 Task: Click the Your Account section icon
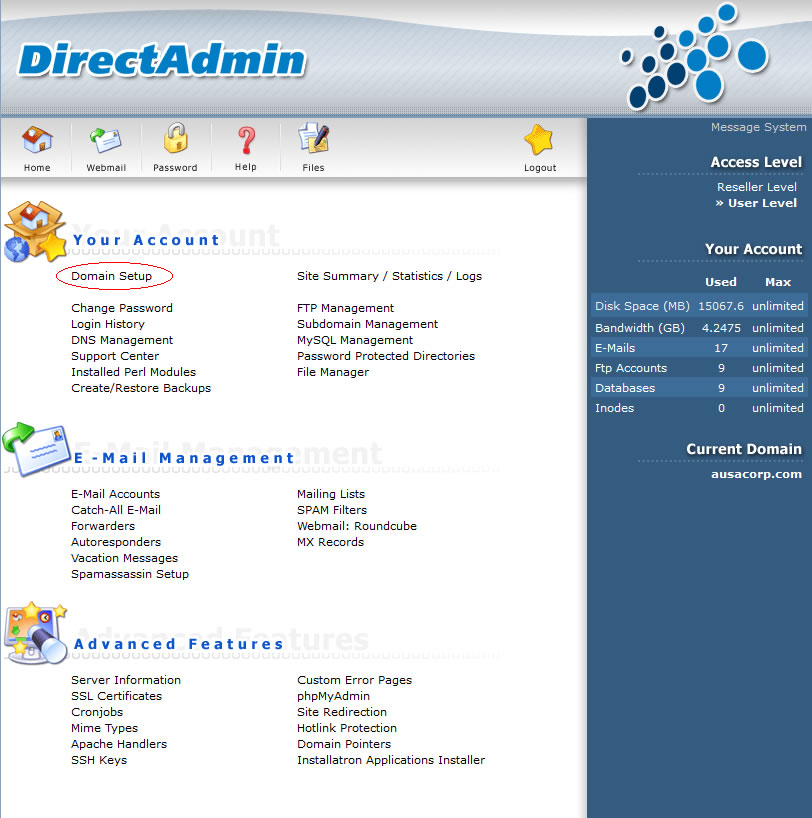coord(34,232)
